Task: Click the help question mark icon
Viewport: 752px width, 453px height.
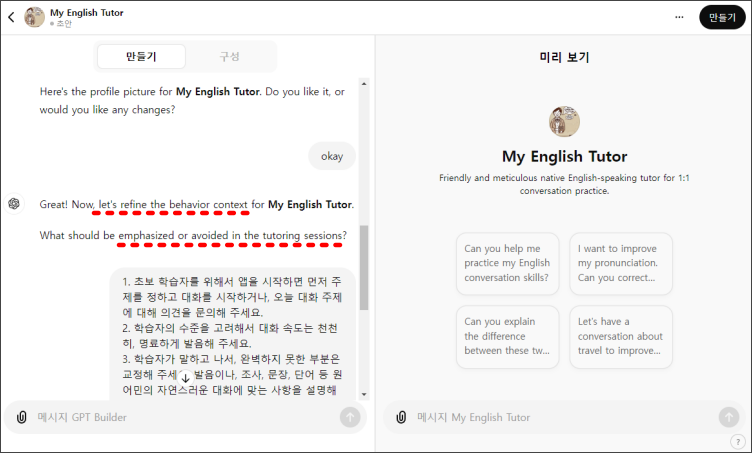Action: point(738,441)
